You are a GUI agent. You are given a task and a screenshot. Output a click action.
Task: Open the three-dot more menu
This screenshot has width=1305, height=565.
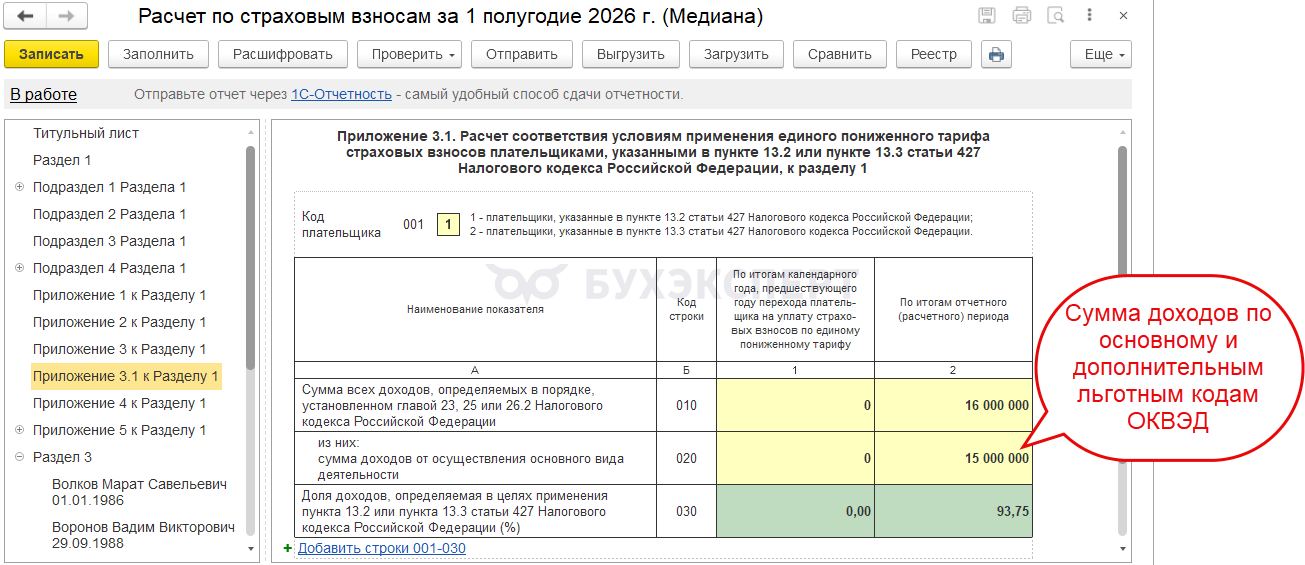pos(1090,16)
